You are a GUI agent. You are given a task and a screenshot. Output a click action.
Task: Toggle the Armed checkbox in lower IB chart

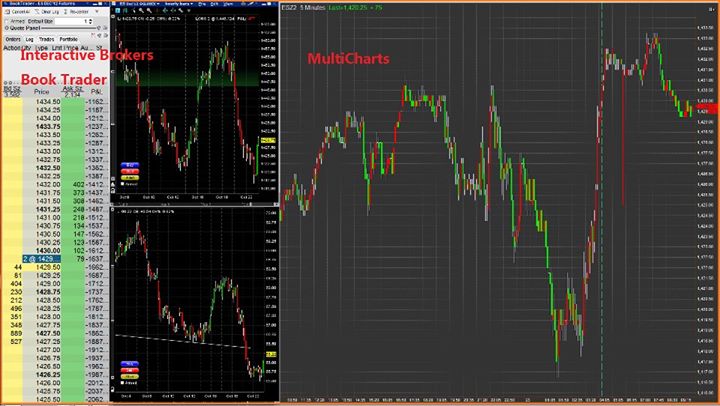(122, 383)
